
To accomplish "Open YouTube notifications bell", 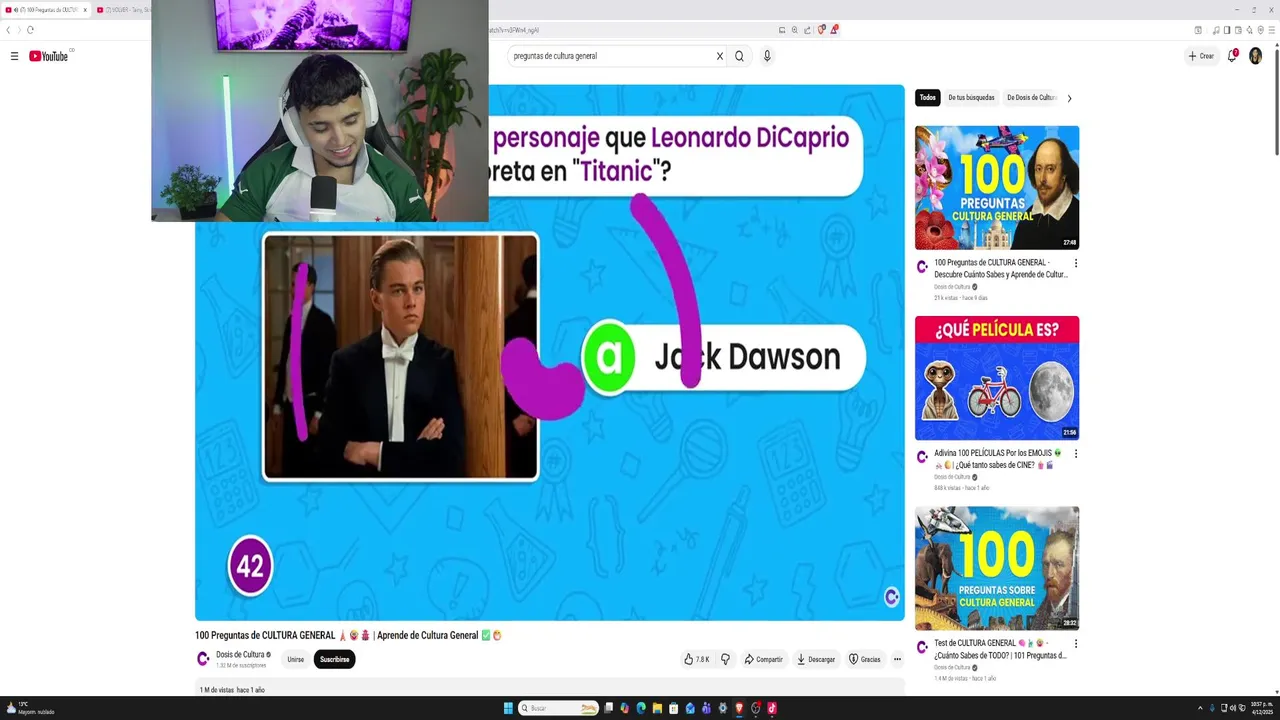I will point(1232,56).
